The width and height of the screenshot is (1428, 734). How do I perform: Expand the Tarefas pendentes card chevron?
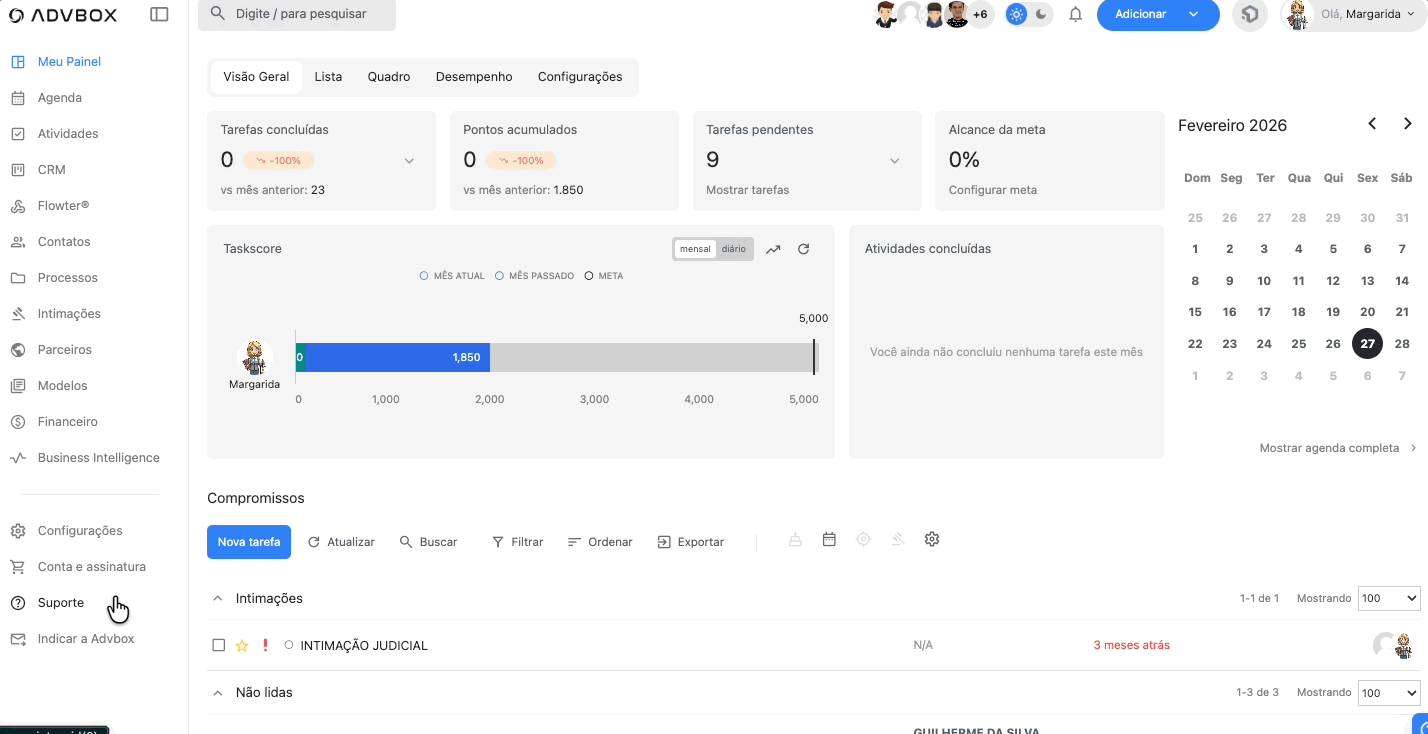coord(895,161)
